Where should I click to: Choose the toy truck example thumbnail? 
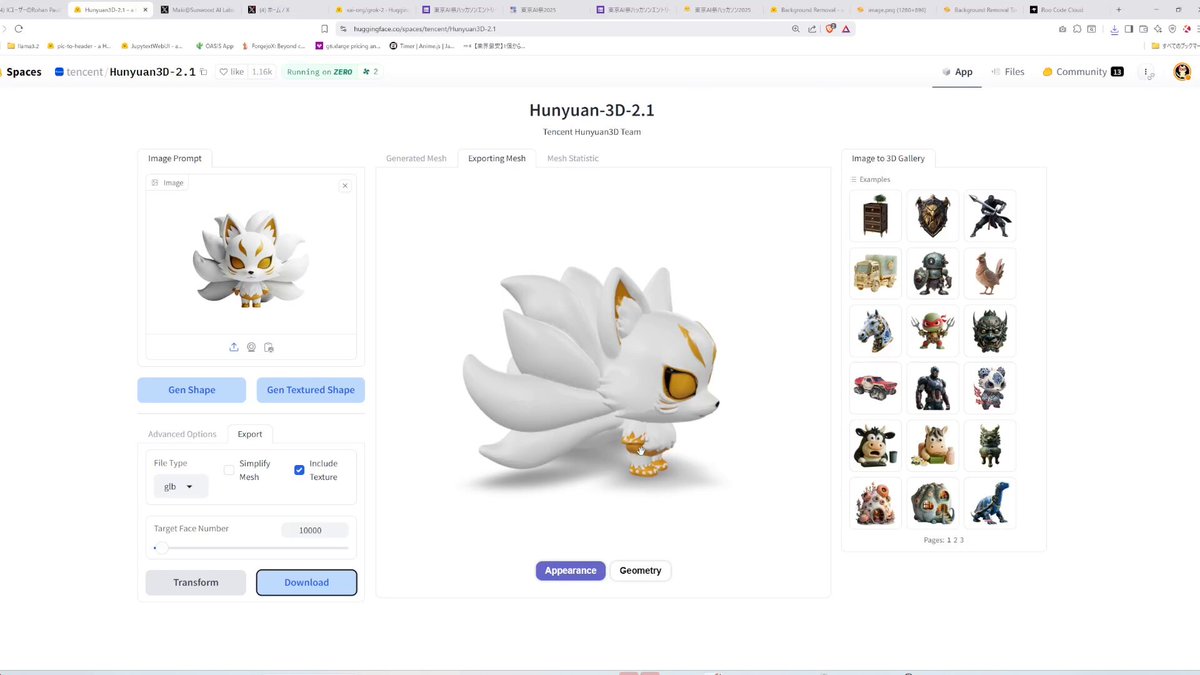[875, 273]
